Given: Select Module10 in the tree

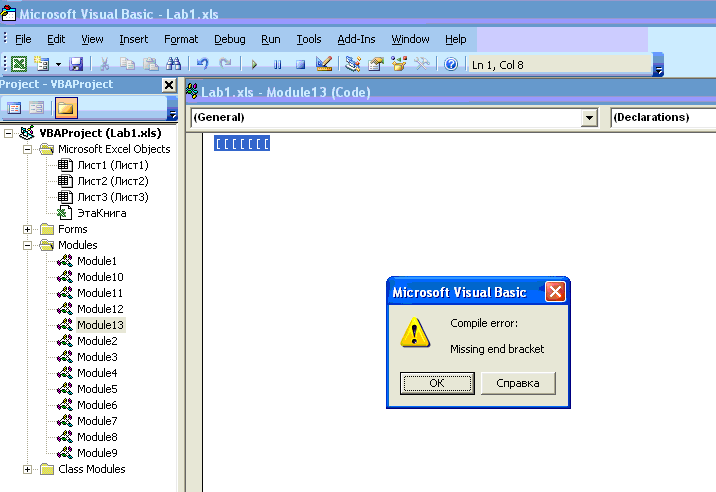Looking at the screenshot, I should pyautogui.click(x=100, y=277).
